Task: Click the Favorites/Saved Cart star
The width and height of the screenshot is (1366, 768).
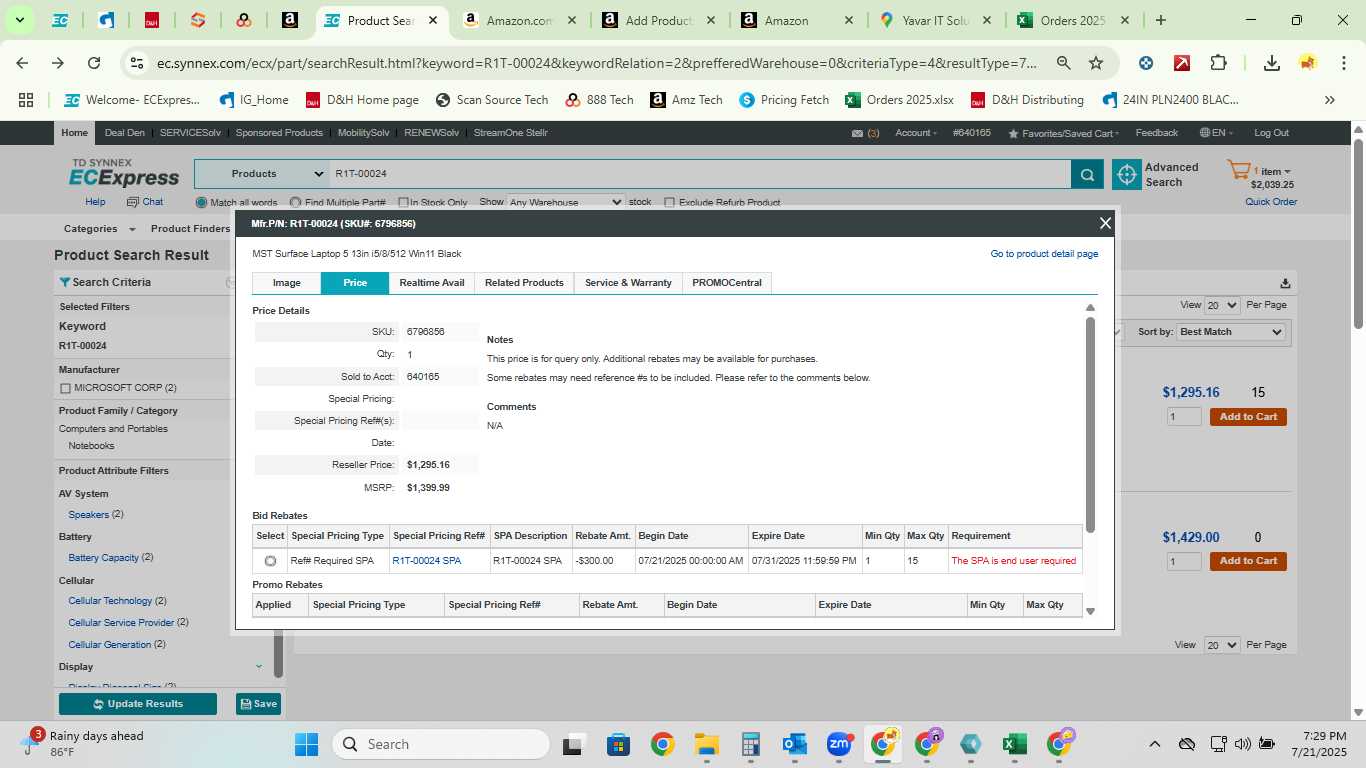Action: [x=1013, y=133]
